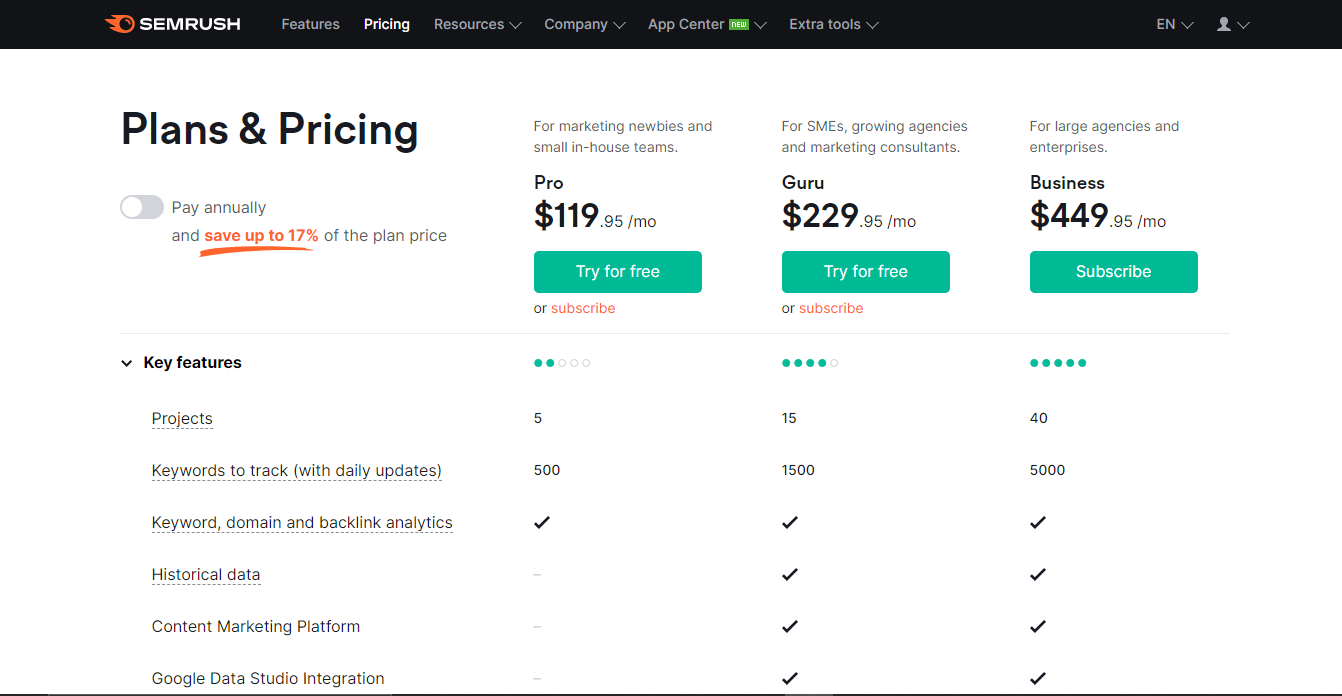Open the EN language selector
This screenshot has height=696, width=1342.
pyautogui.click(x=1174, y=24)
